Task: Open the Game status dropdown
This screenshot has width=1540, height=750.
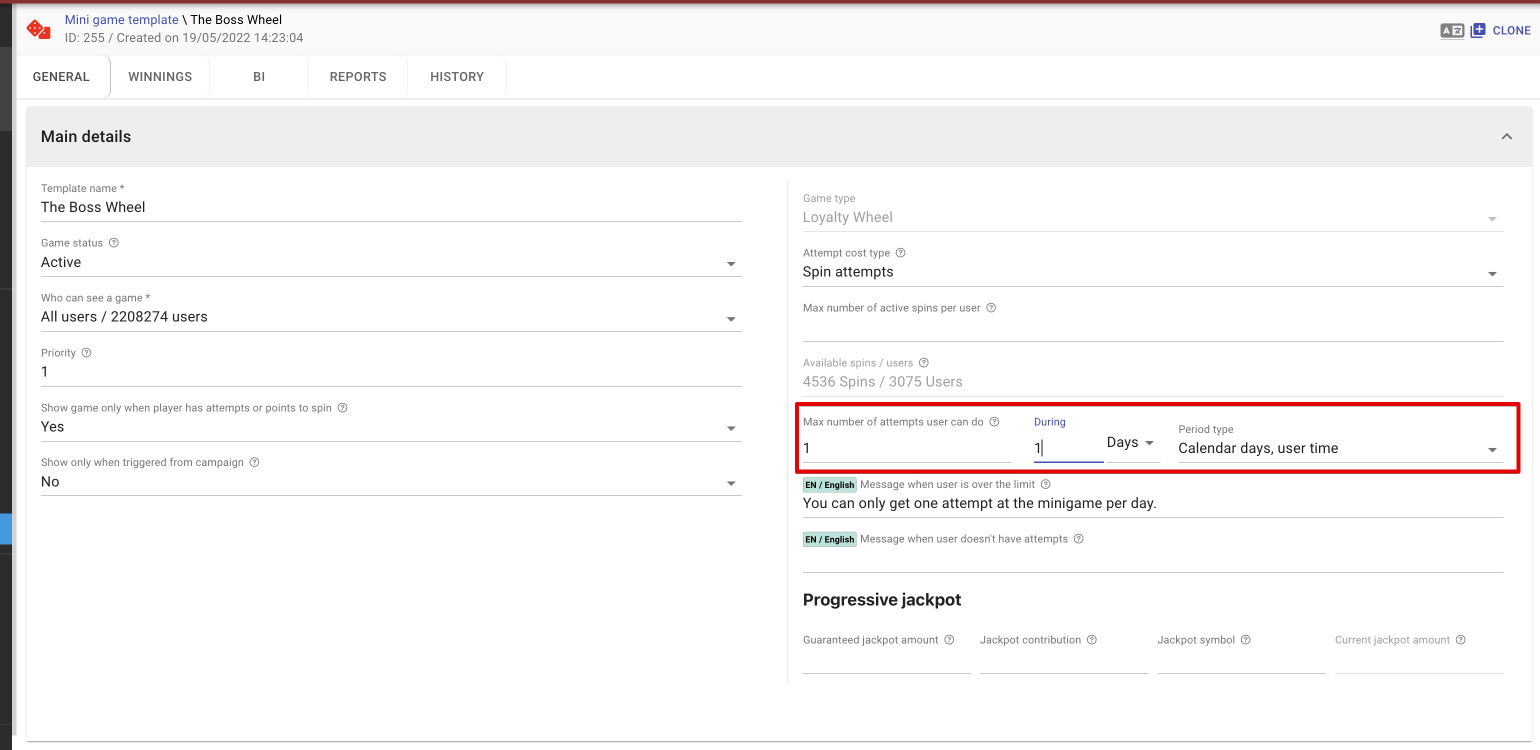Action: pos(390,263)
